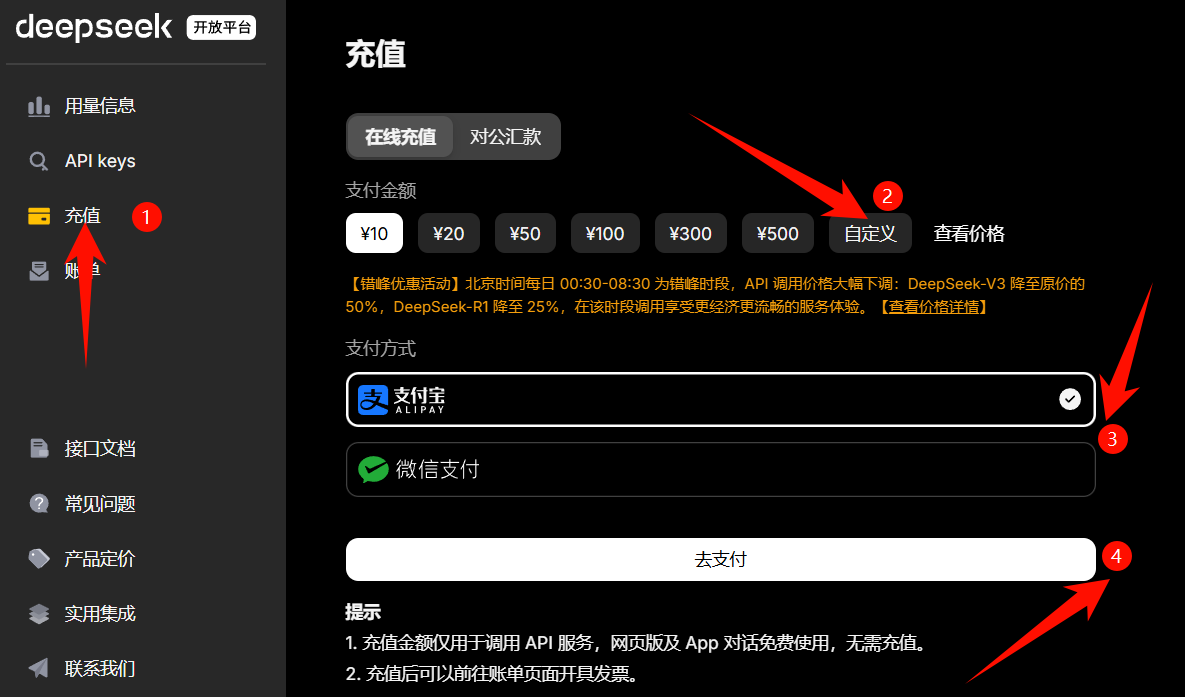Click the deepseek logo

tap(94, 28)
